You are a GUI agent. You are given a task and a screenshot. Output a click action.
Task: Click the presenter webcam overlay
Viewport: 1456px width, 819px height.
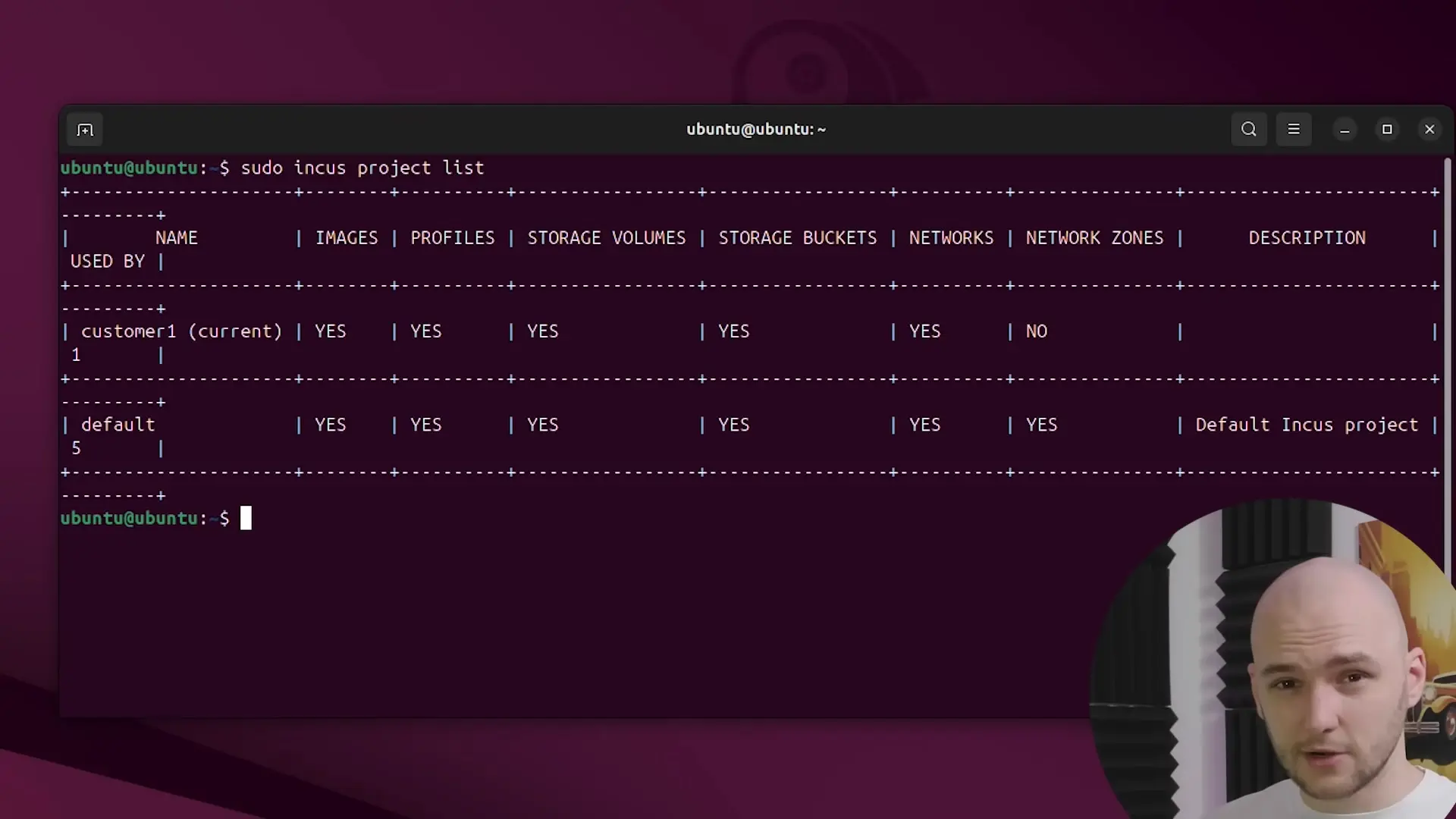coord(1274,658)
